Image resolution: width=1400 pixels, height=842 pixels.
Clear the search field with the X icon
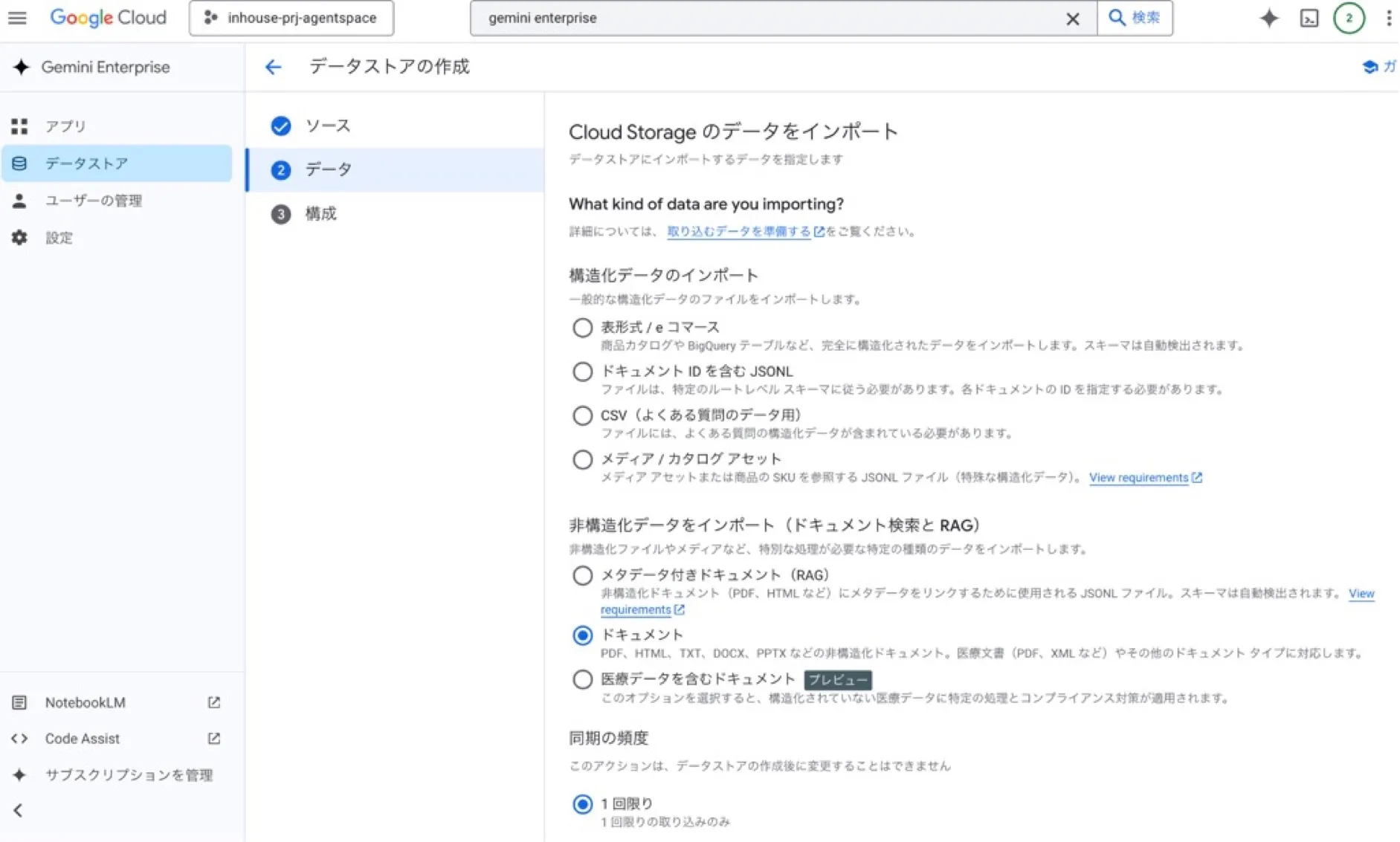(1073, 19)
